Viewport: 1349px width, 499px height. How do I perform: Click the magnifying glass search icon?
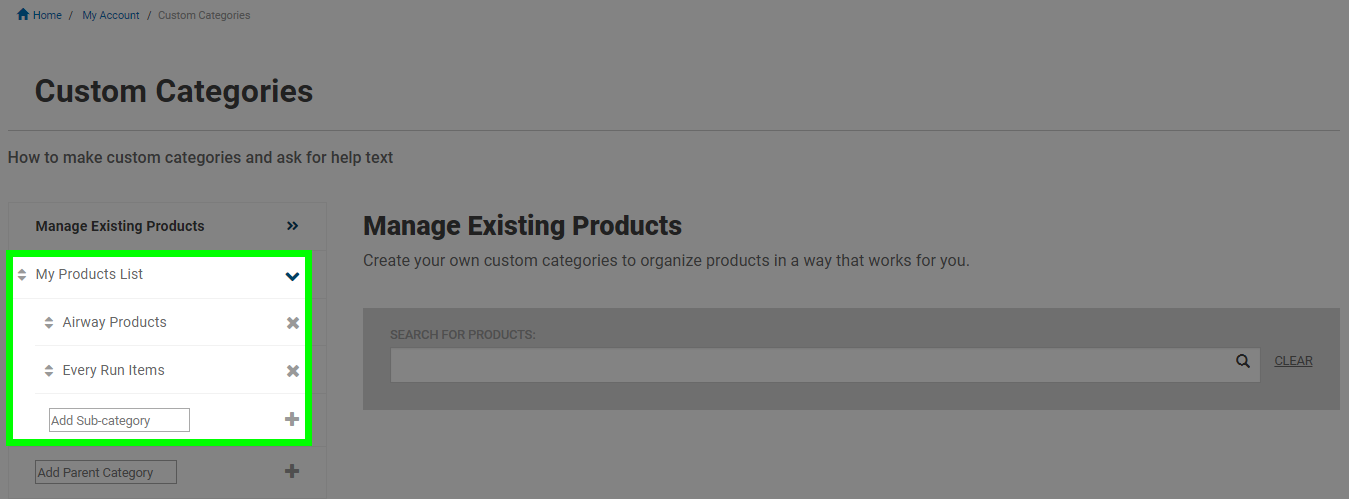[1243, 362]
